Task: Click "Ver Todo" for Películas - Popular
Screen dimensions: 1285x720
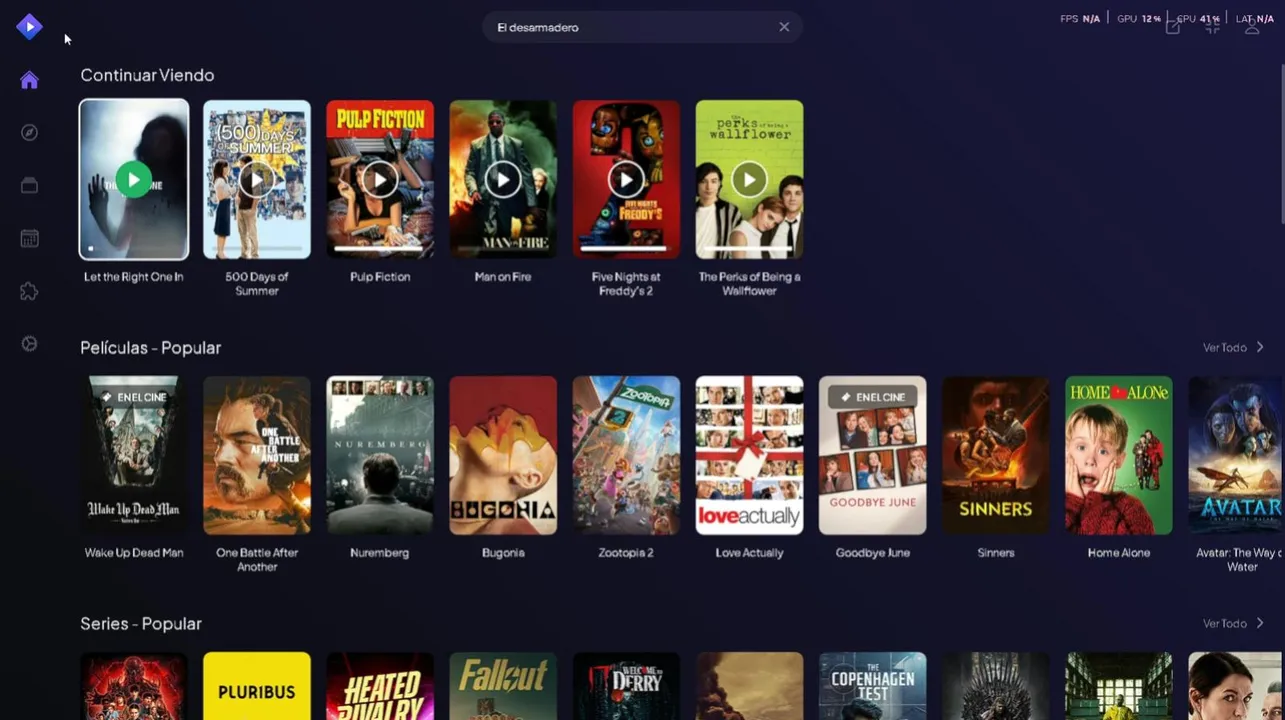Action: (x=1233, y=348)
